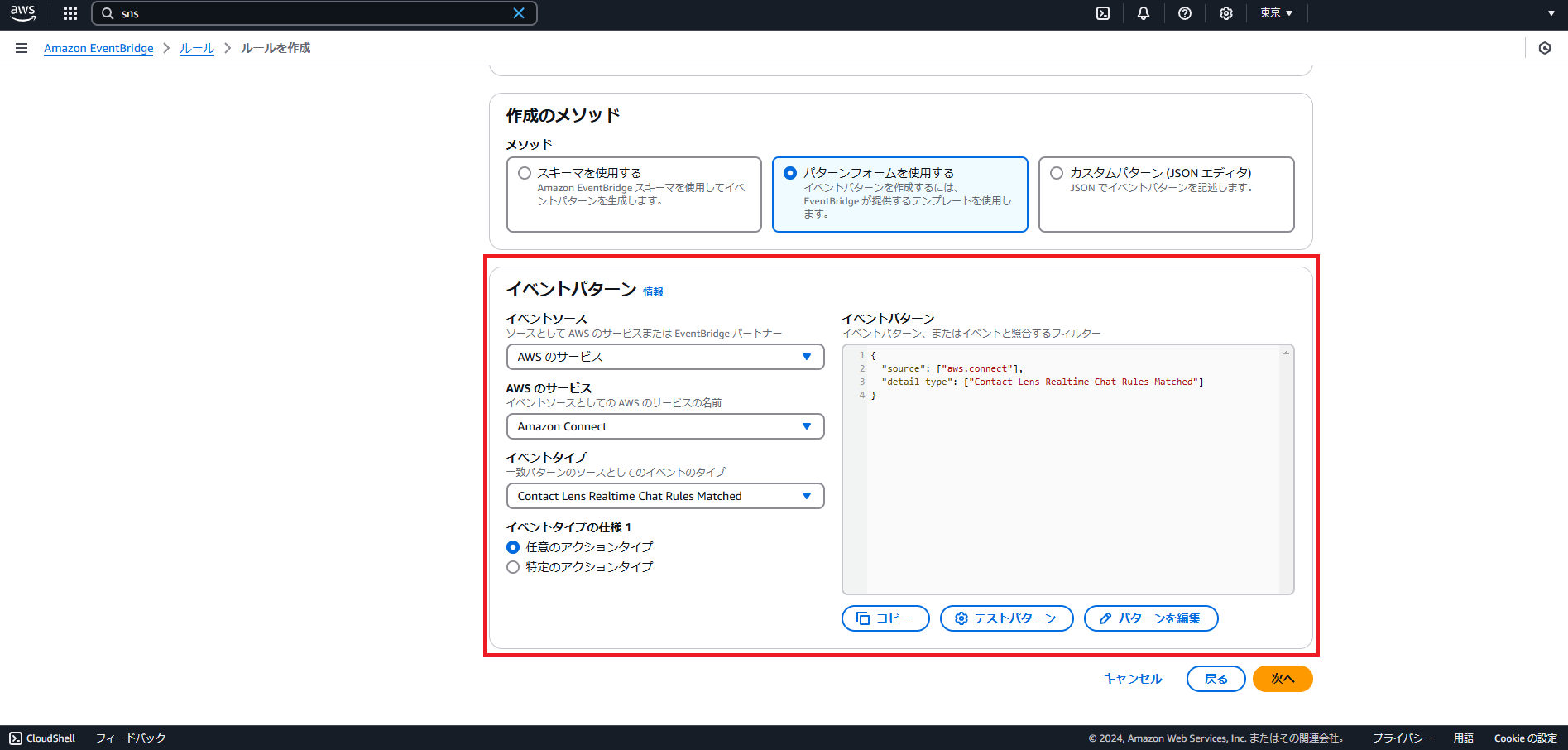Screen dimensions: 1568x750
Task: Click the JSON editor scrollbar up arrow
Action: [x=1286, y=353]
